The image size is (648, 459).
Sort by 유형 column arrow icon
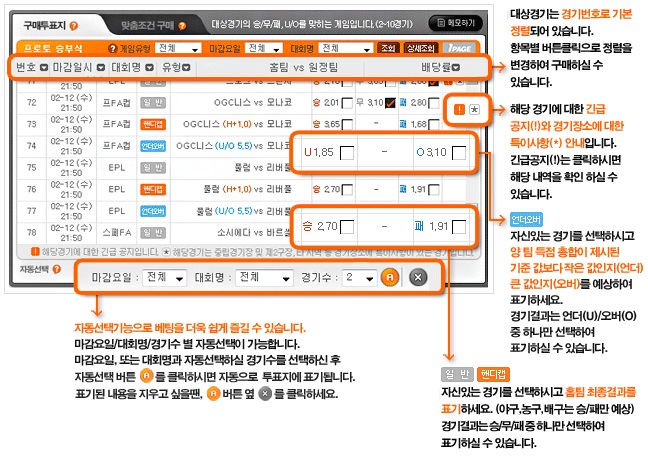tap(186, 67)
